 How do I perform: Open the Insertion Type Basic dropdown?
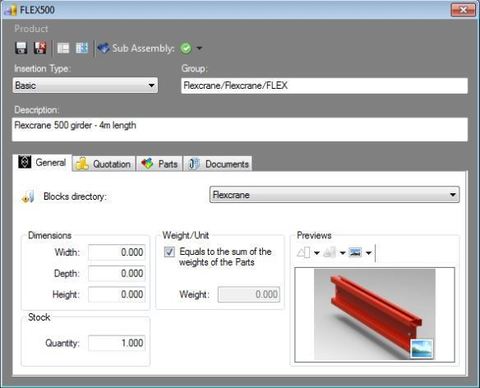[x=85, y=85]
